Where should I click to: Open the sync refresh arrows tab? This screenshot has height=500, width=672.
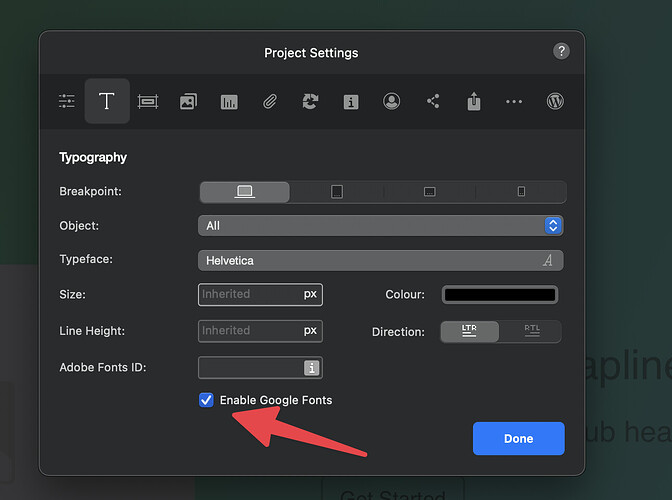pyautogui.click(x=310, y=102)
